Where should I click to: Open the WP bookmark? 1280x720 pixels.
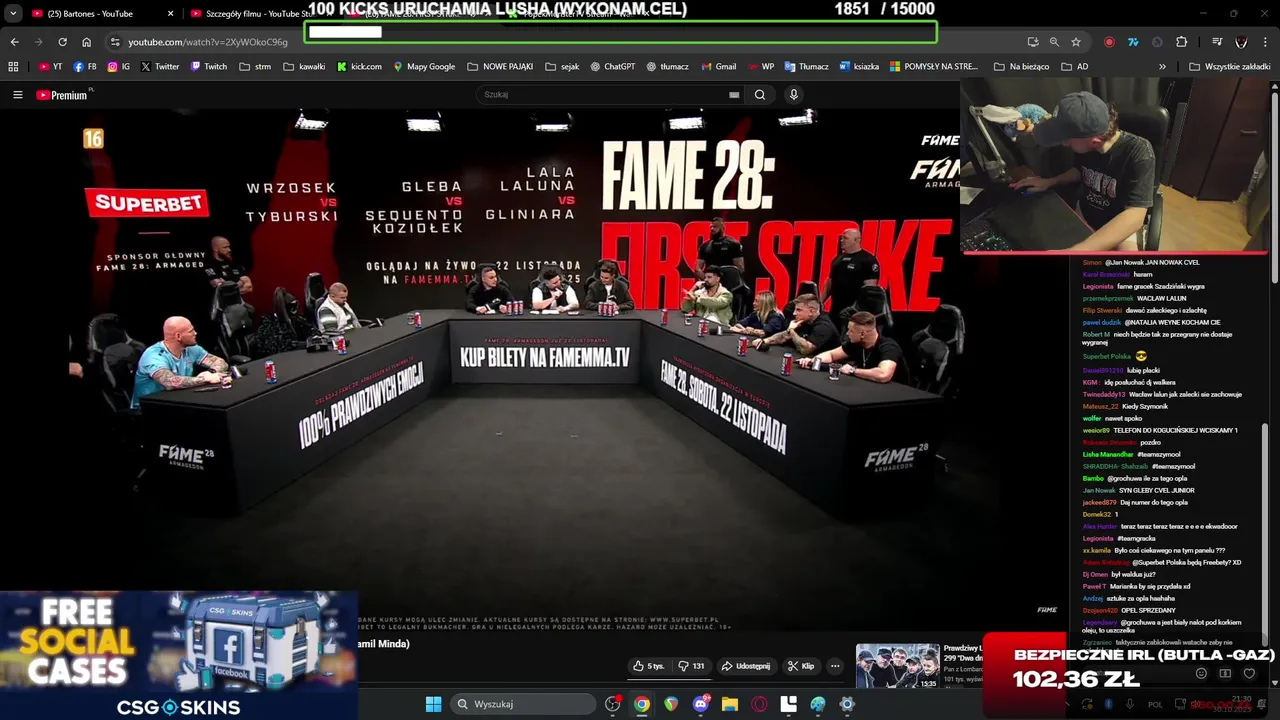tap(760, 67)
